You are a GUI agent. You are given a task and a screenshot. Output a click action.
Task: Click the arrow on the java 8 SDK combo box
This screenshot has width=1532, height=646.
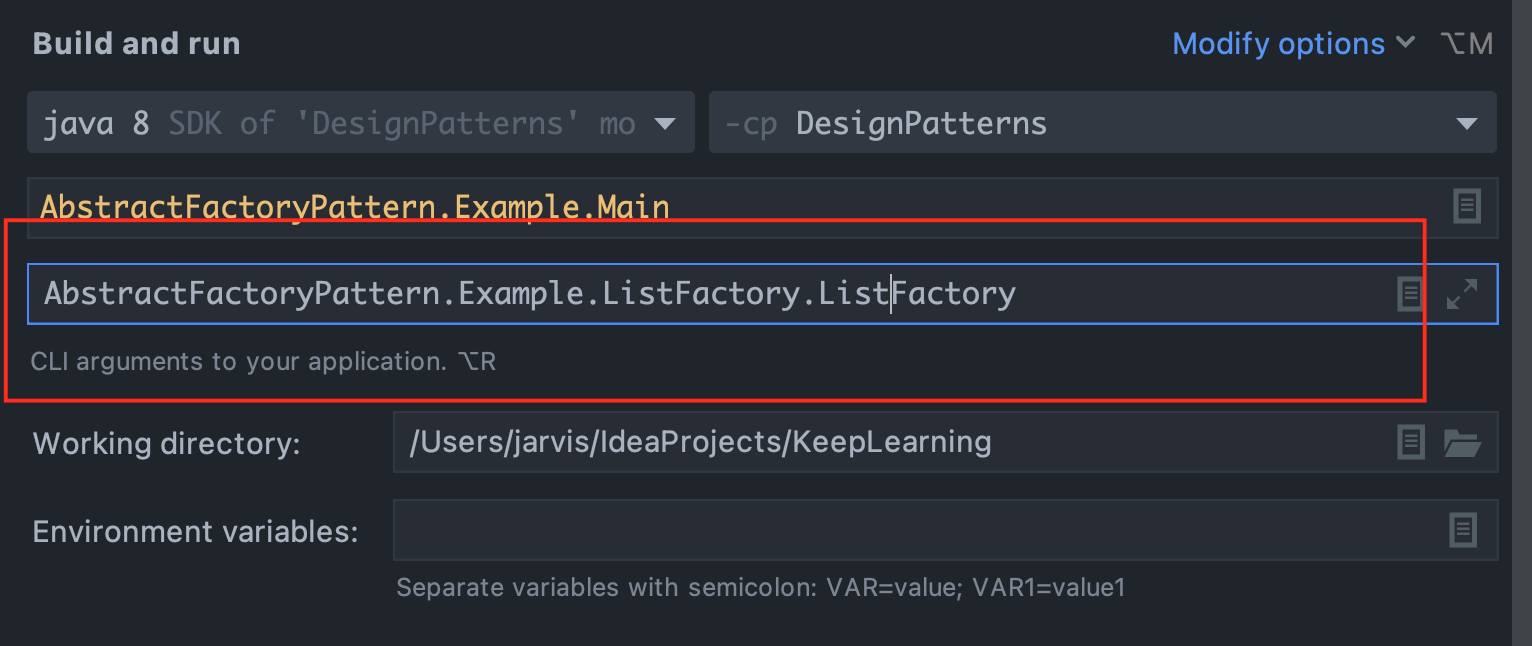(664, 125)
